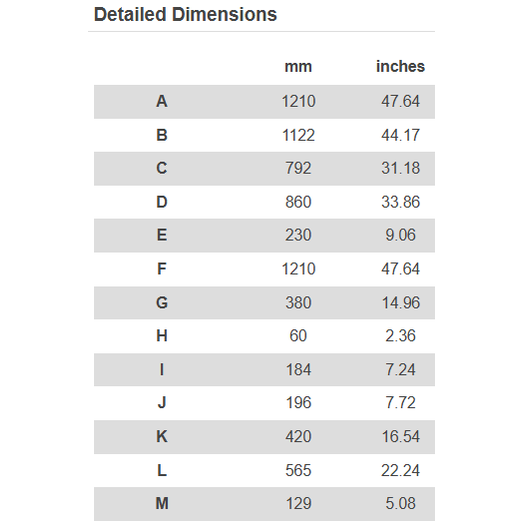524x524 pixels.
Task: Click row label A
Action: click(x=162, y=101)
